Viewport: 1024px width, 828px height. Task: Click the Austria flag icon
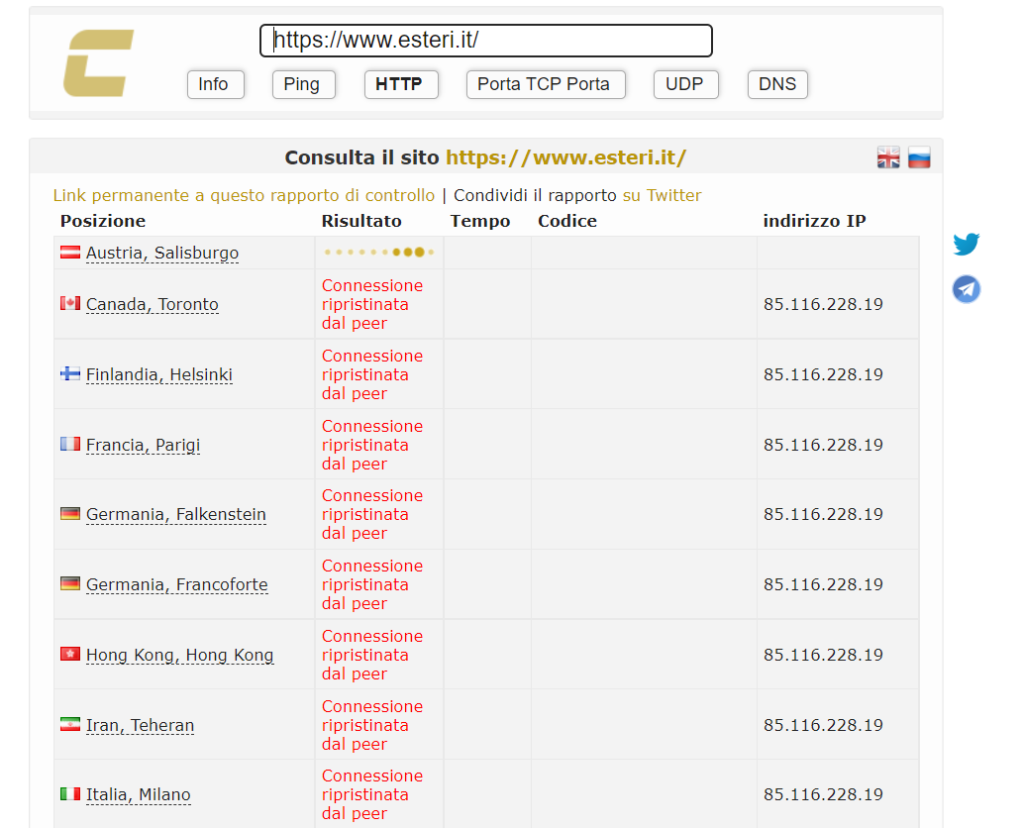click(x=70, y=253)
